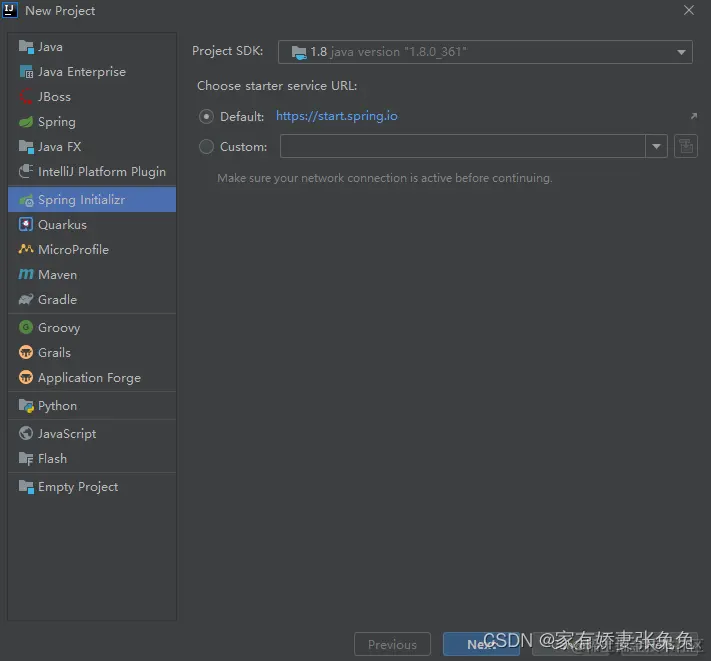Click the Empty Project folder icon
This screenshot has width=711, height=661.
click(26, 487)
